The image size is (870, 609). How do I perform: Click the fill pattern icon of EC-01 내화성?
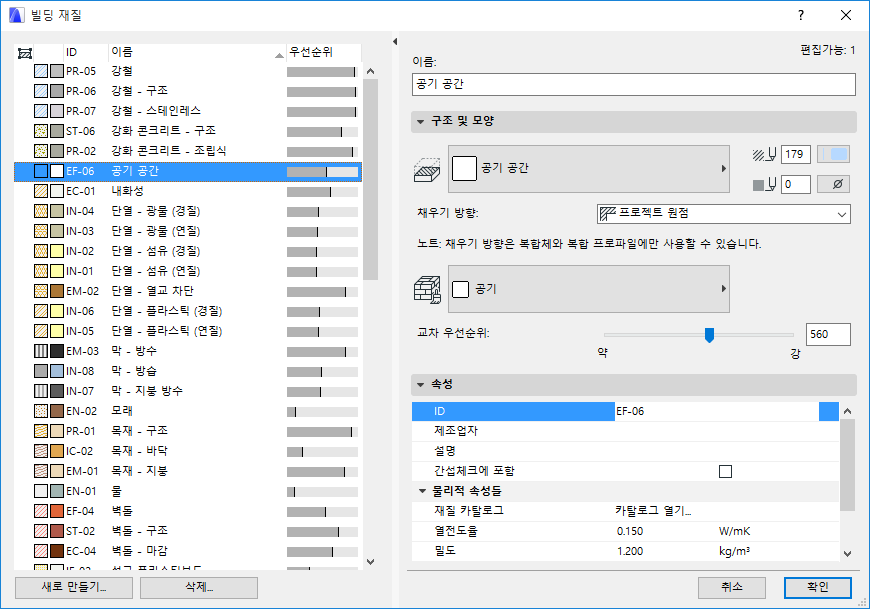coord(41,191)
